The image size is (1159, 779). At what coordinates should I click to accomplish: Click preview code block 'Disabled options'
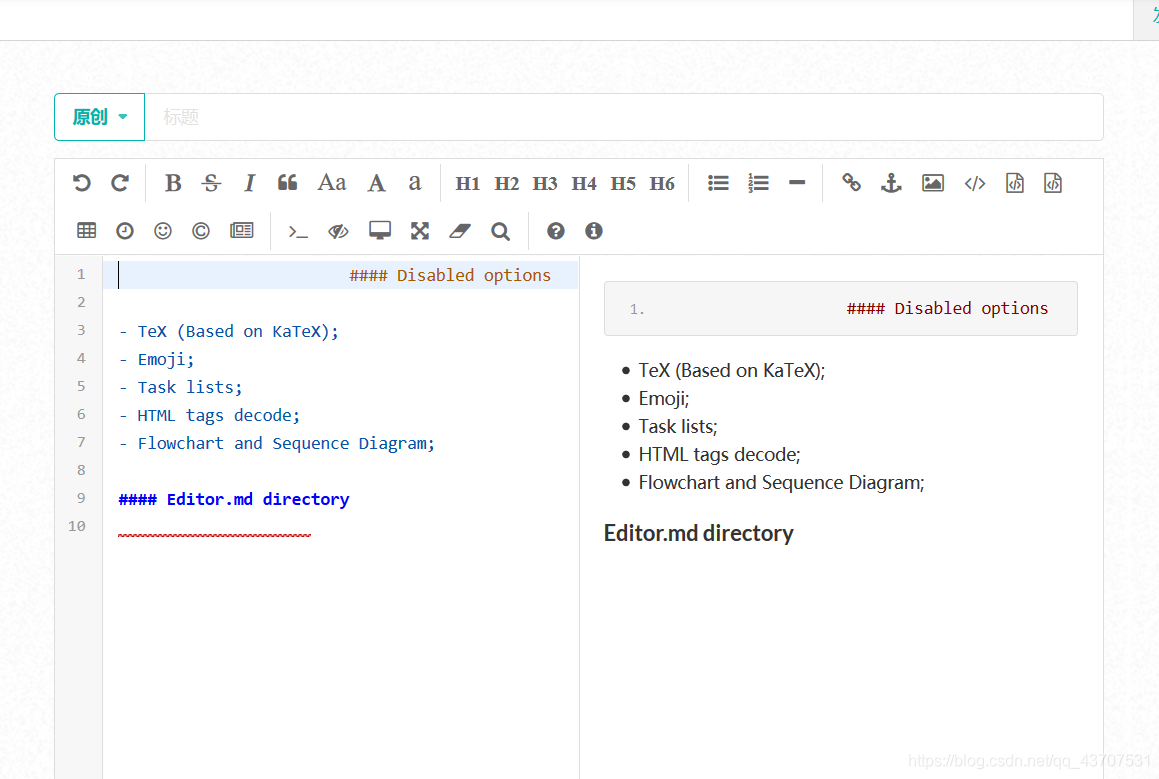840,308
